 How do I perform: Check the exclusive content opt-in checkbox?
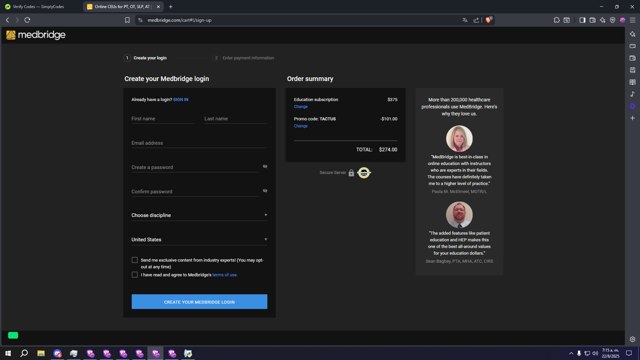[135, 260]
